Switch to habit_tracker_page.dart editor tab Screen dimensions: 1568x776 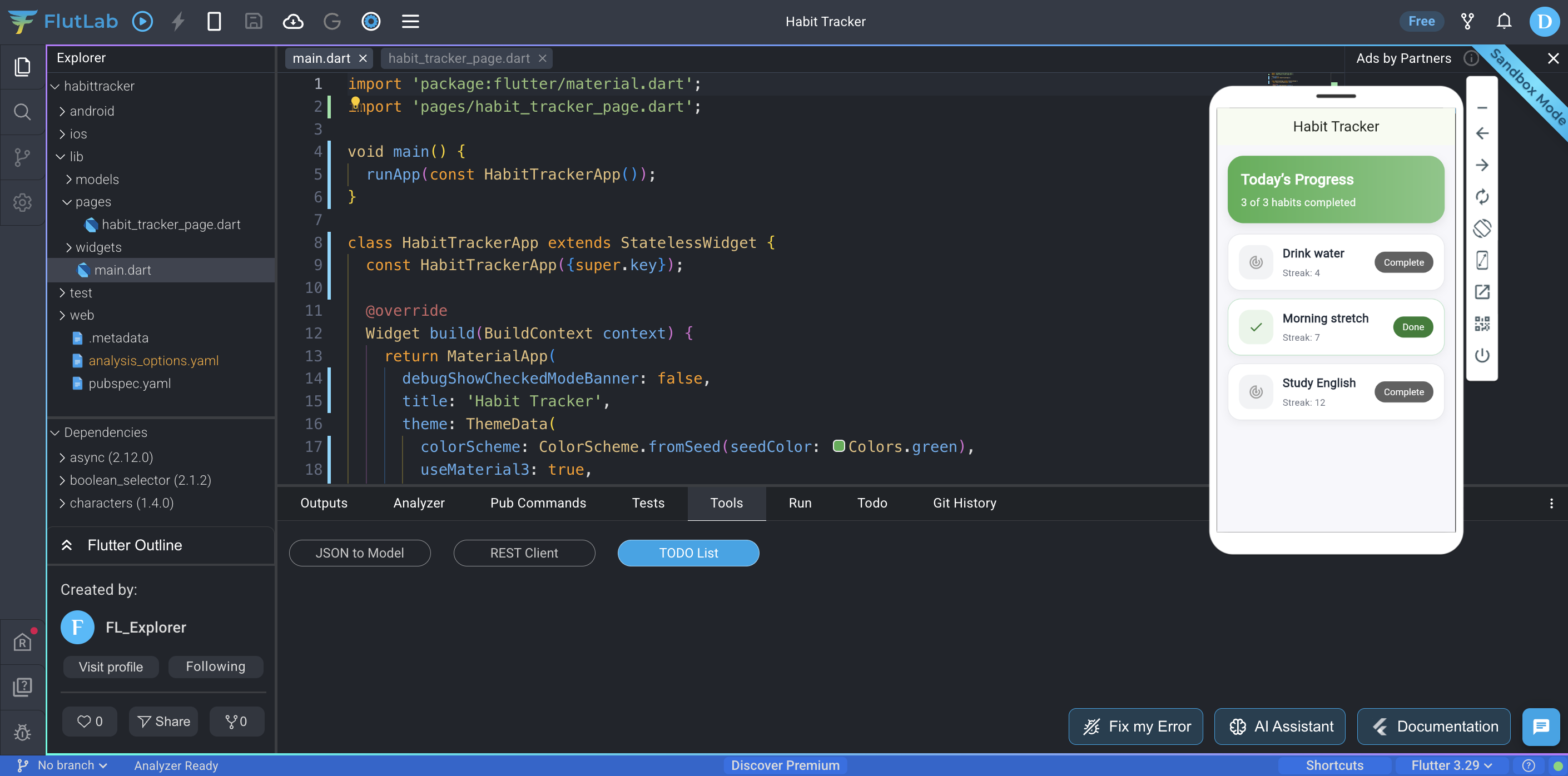458,58
